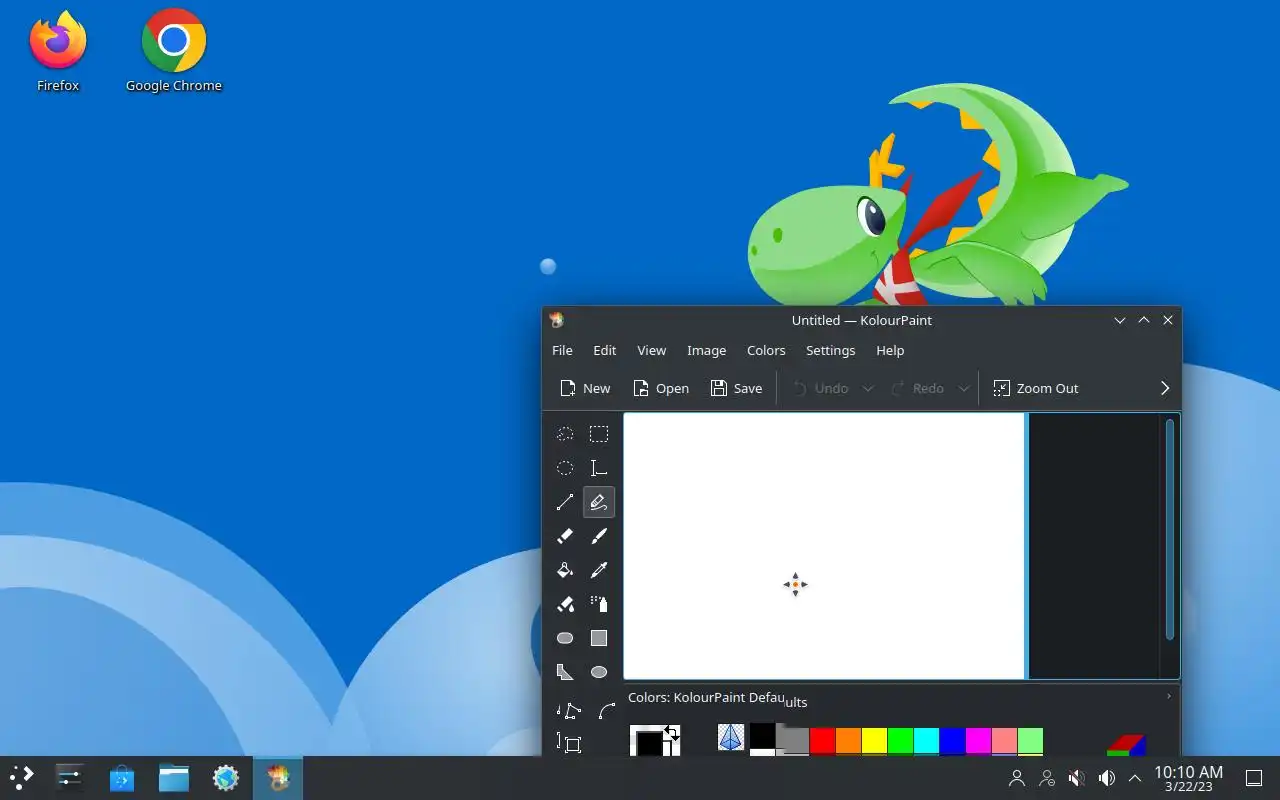Screen dimensions: 1280x800
Task: Select the Rectangular Selection tool
Action: click(599, 434)
